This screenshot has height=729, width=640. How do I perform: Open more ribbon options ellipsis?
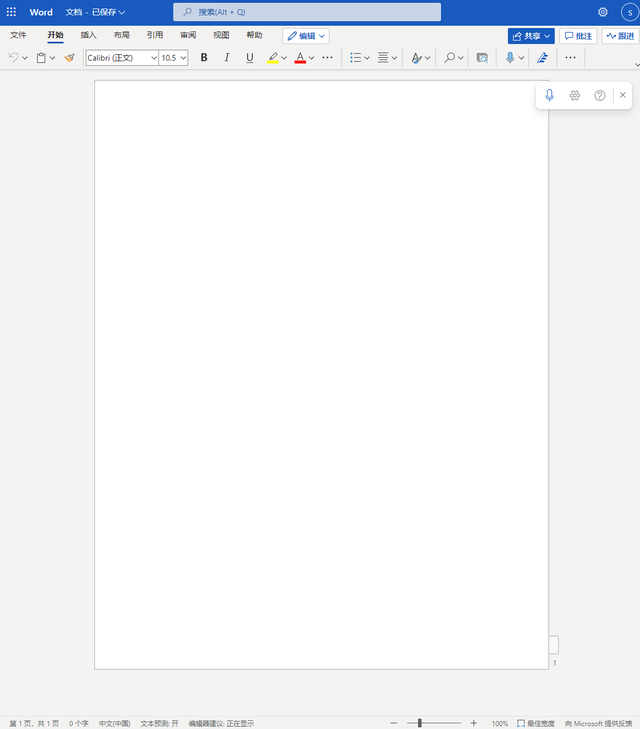(x=570, y=58)
